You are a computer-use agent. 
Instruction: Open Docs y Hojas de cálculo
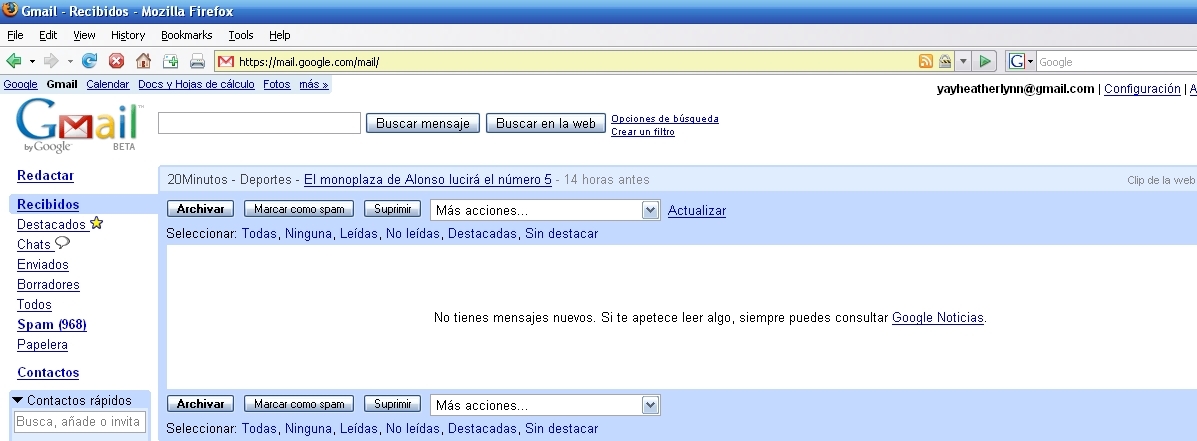click(x=196, y=85)
